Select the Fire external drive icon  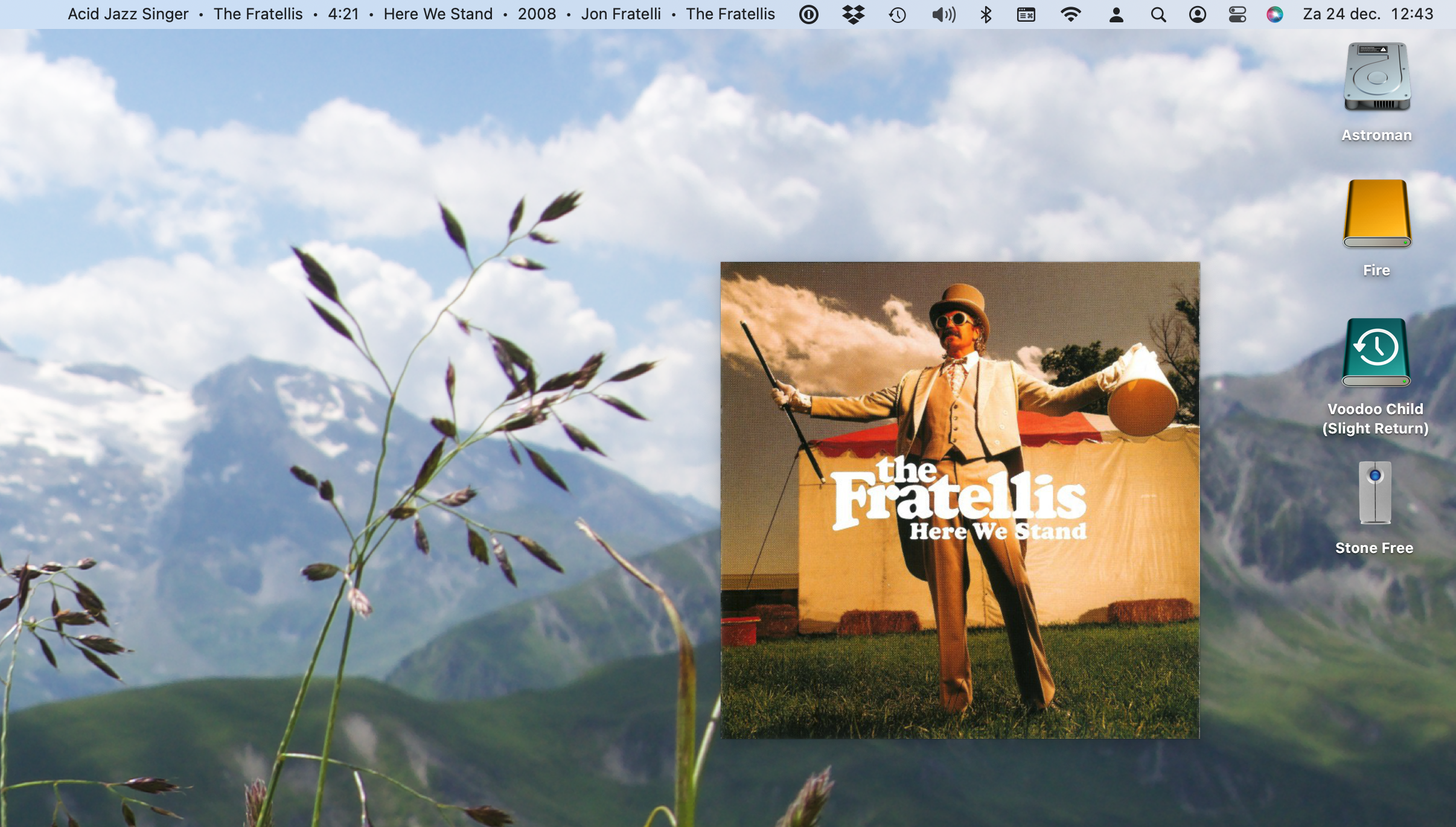[x=1376, y=214]
